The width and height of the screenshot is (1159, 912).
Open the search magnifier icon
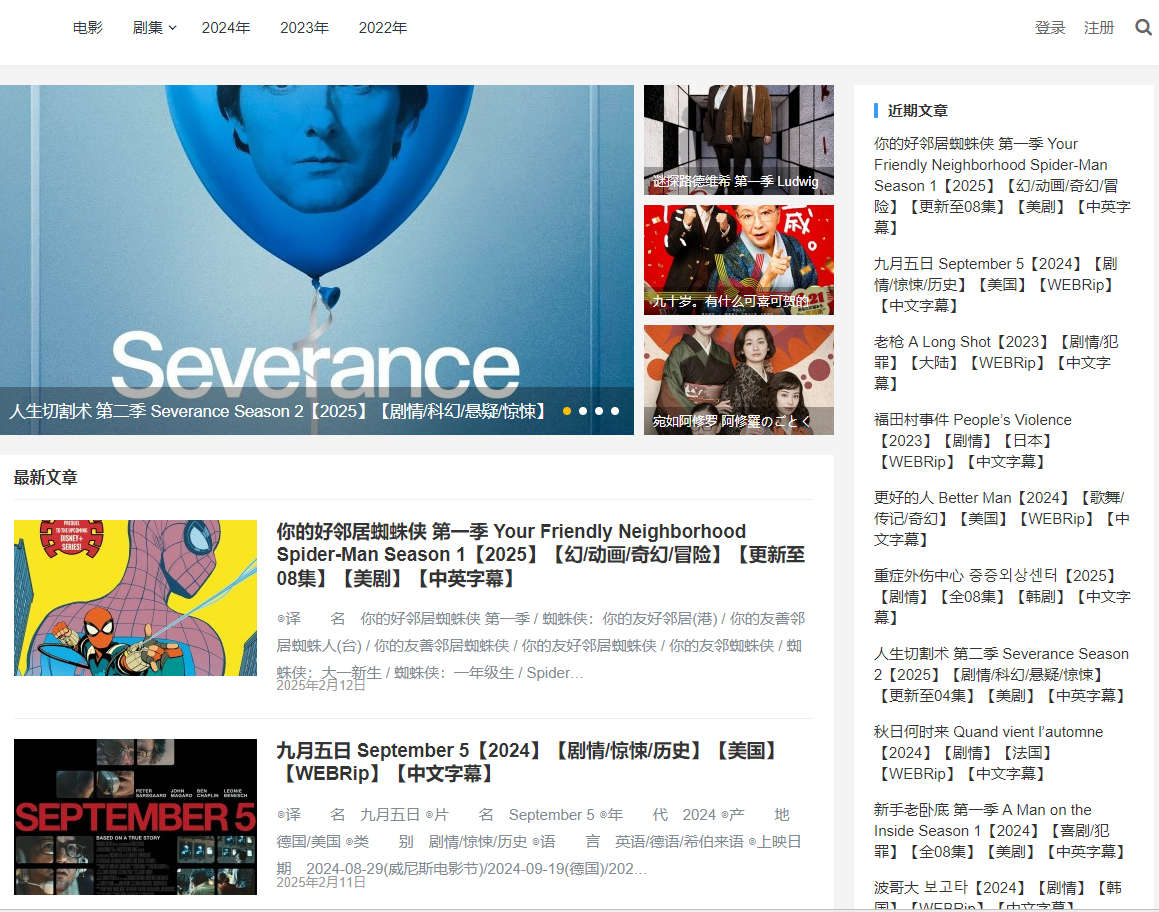point(1143,27)
